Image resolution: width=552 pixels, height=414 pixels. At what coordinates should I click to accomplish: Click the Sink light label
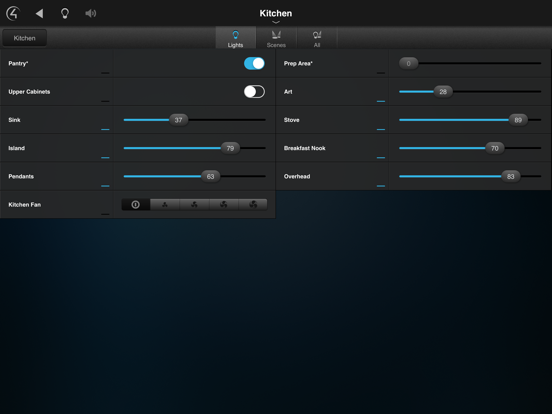[14, 120]
